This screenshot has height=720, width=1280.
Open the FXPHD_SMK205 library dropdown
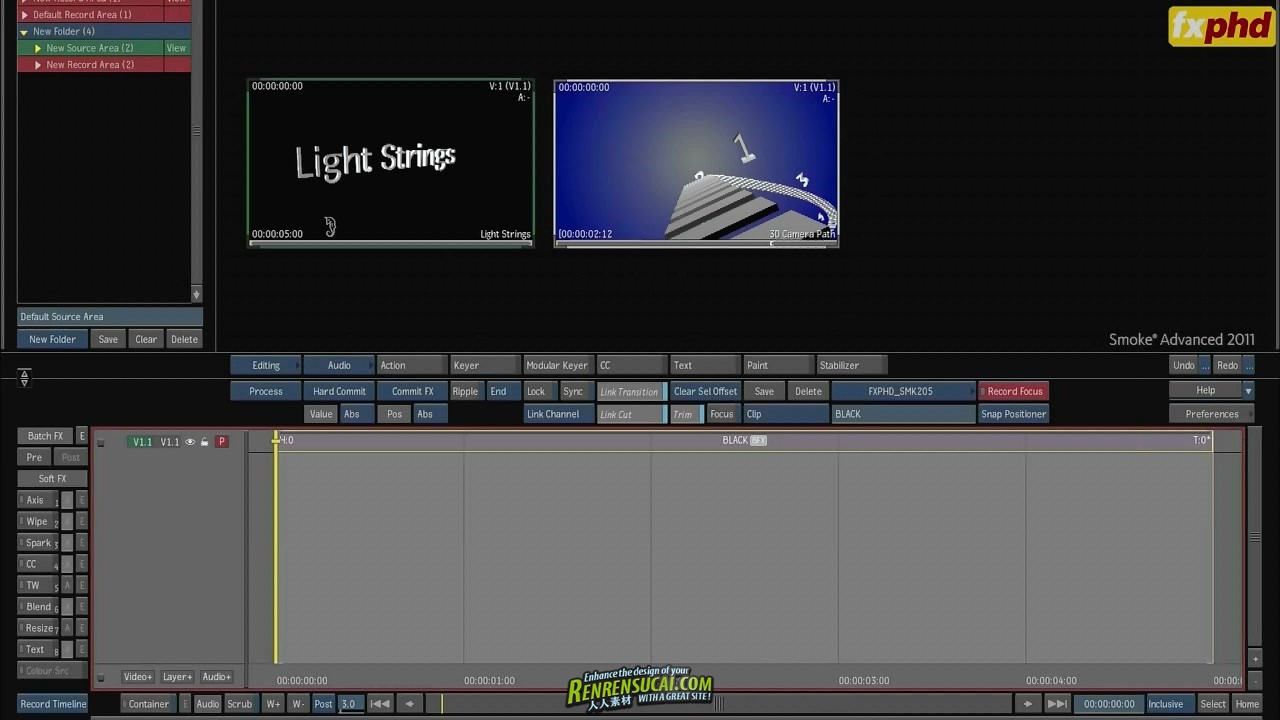tap(903, 391)
